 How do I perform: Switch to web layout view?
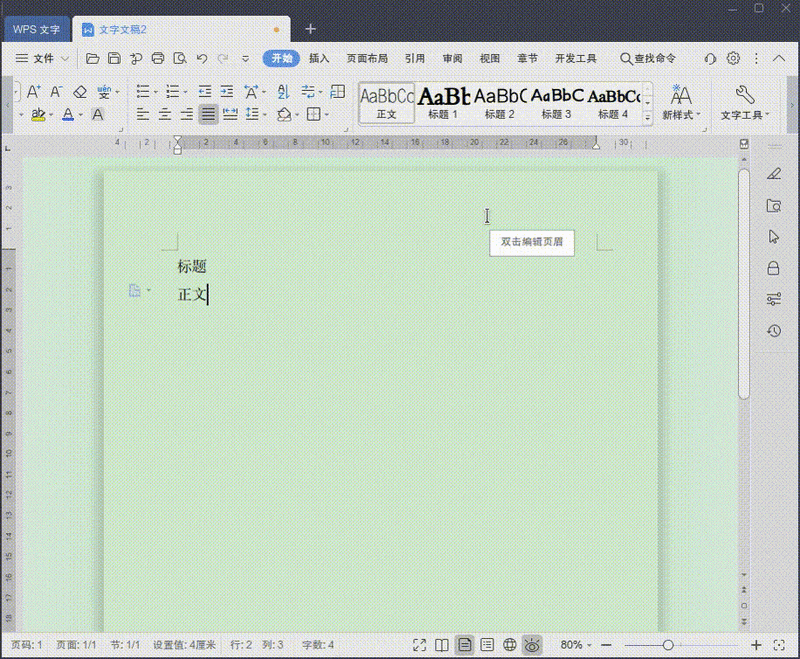tap(510, 645)
